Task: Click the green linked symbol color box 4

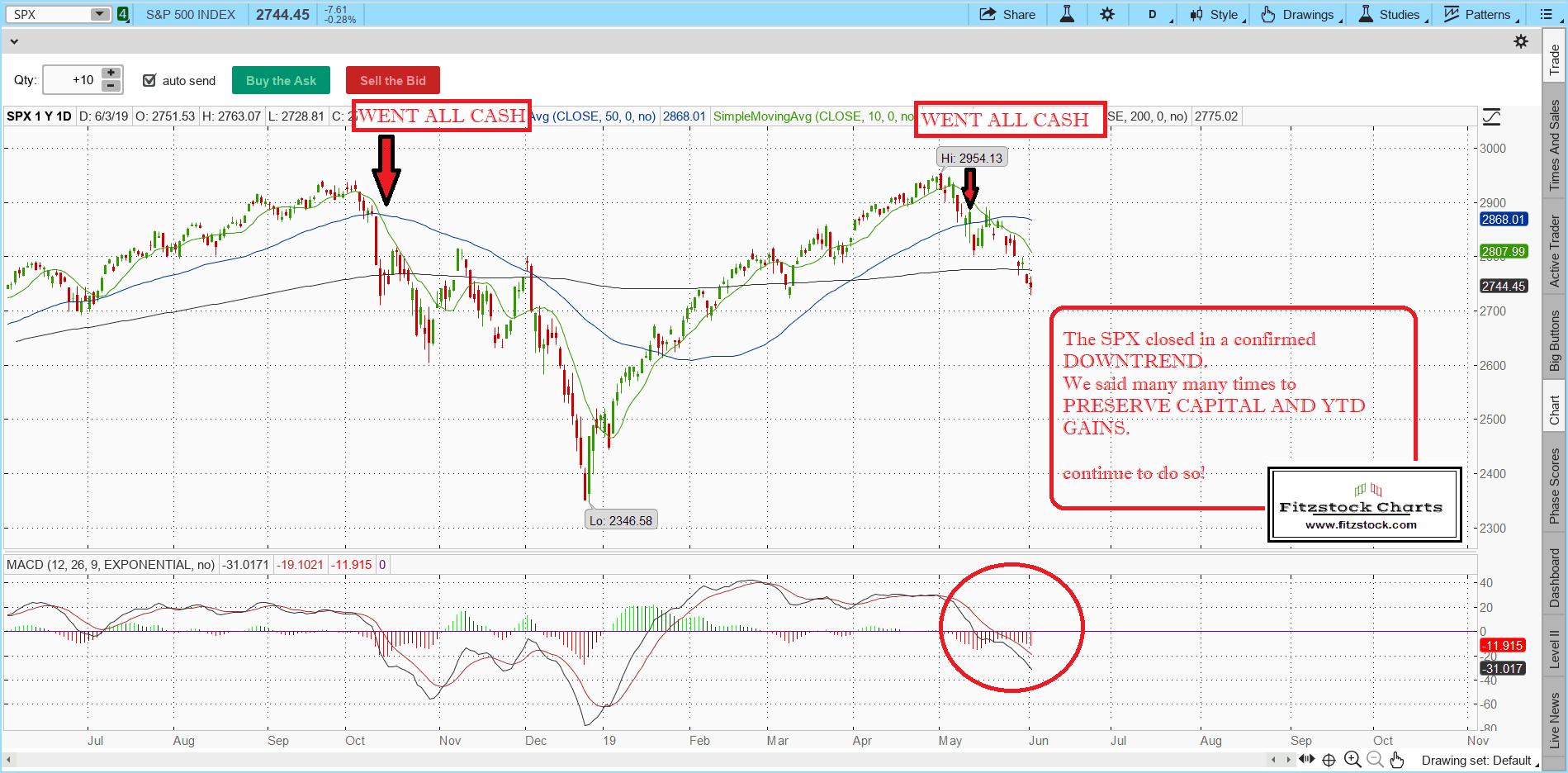Action: (x=123, y=14)
